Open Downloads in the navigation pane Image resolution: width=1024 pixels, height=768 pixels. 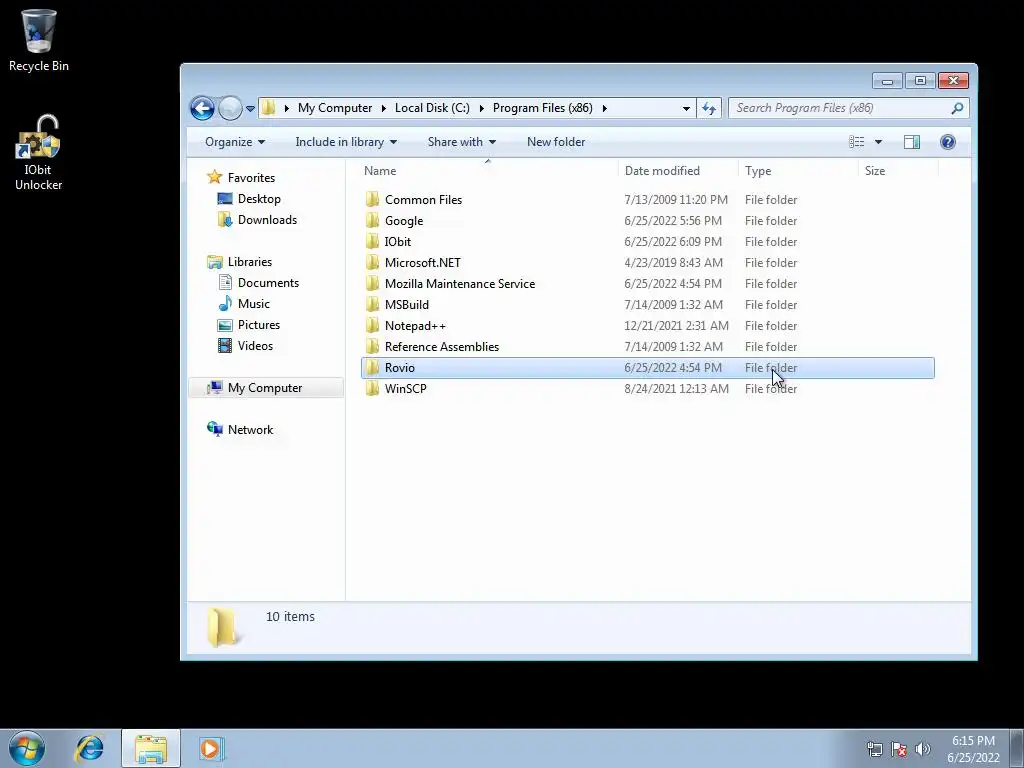267,219
